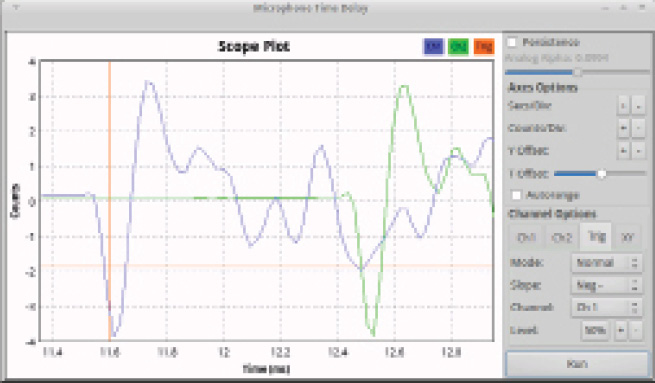The image size is (655, 383).
Task: Click the Secs/Div plus button
Action: point(623,106)
